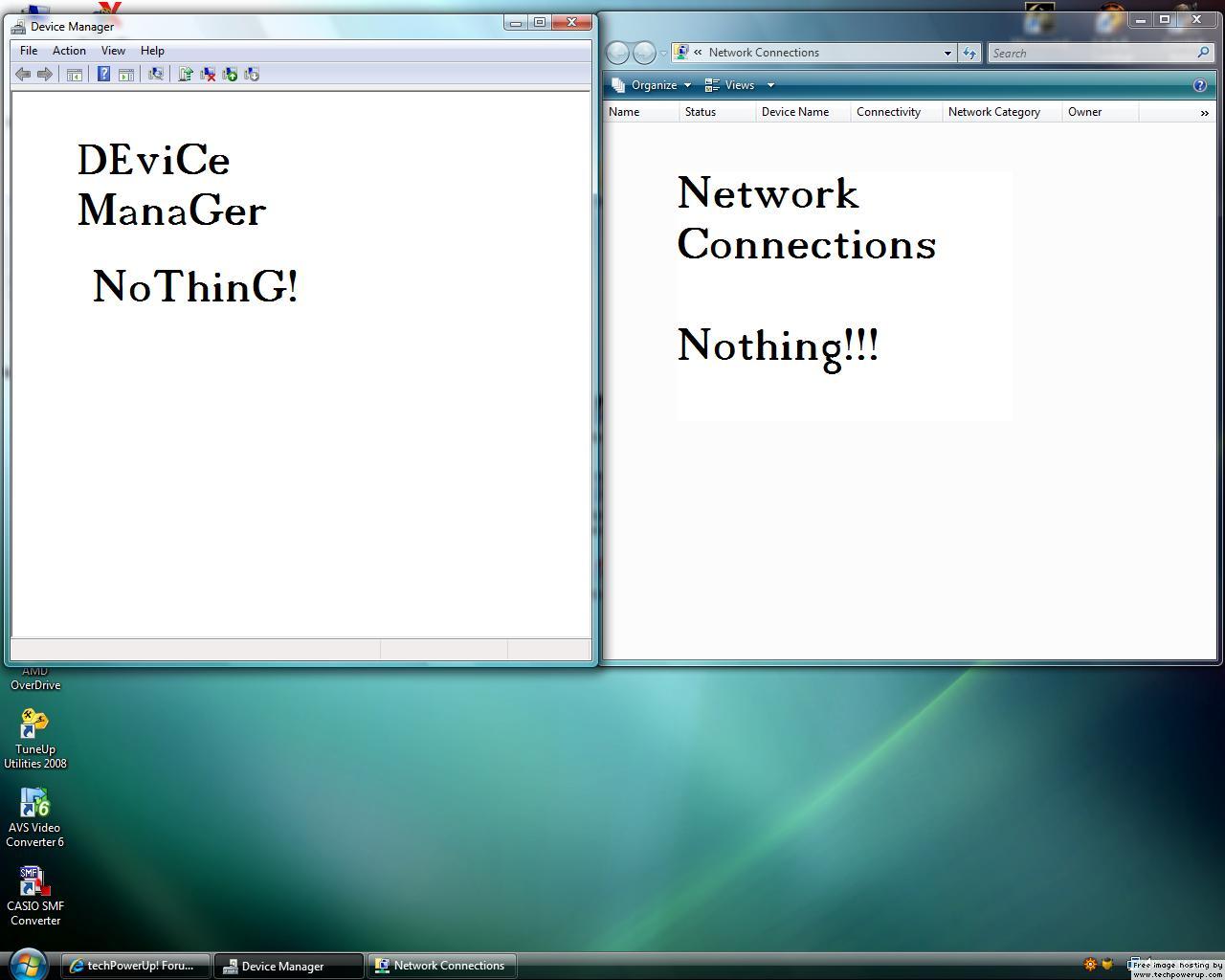This screenshot has width=1225, height=980.
Task: Show the console tree in Device Manager
Action: pyautogui.click(x=75, y=74)
